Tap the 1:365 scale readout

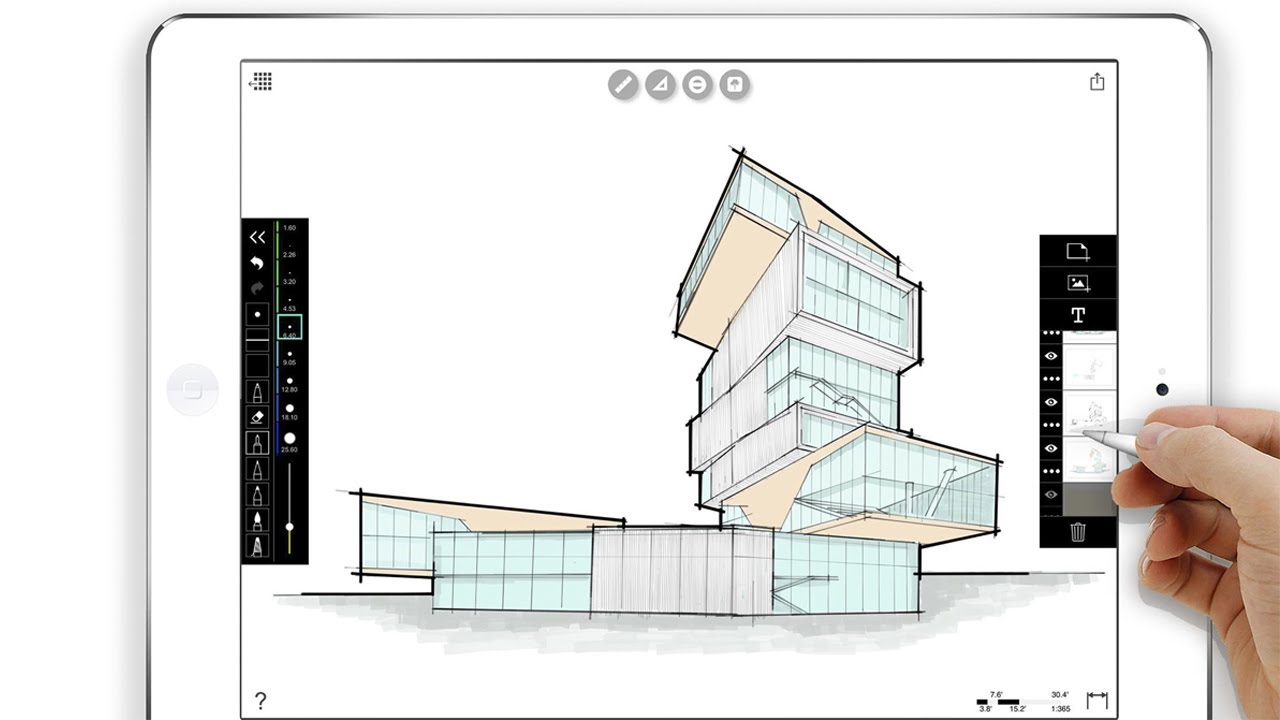tap(1060, 708)
